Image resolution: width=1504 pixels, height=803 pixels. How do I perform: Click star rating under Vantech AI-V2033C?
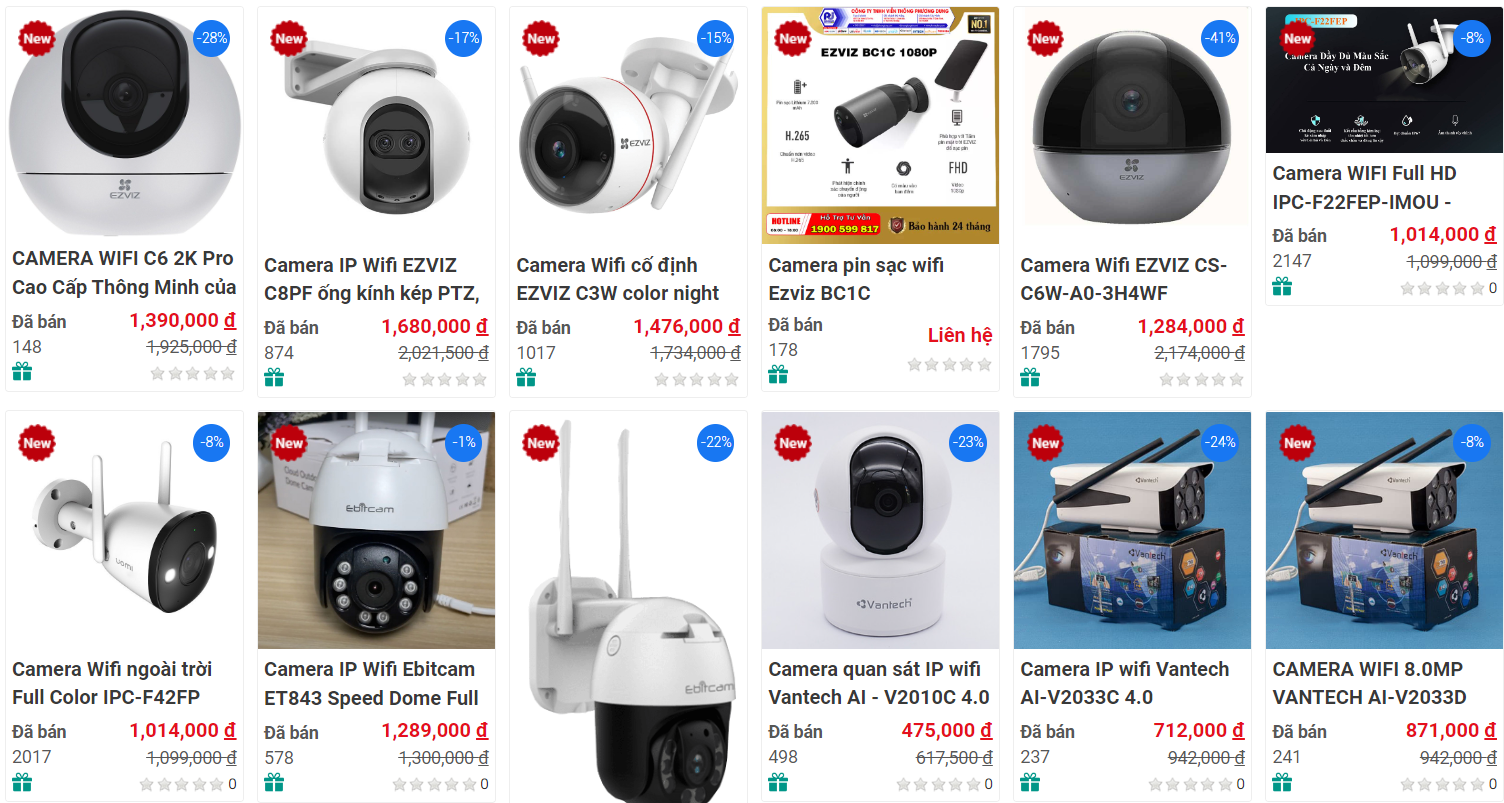[x=1189, y=784]
